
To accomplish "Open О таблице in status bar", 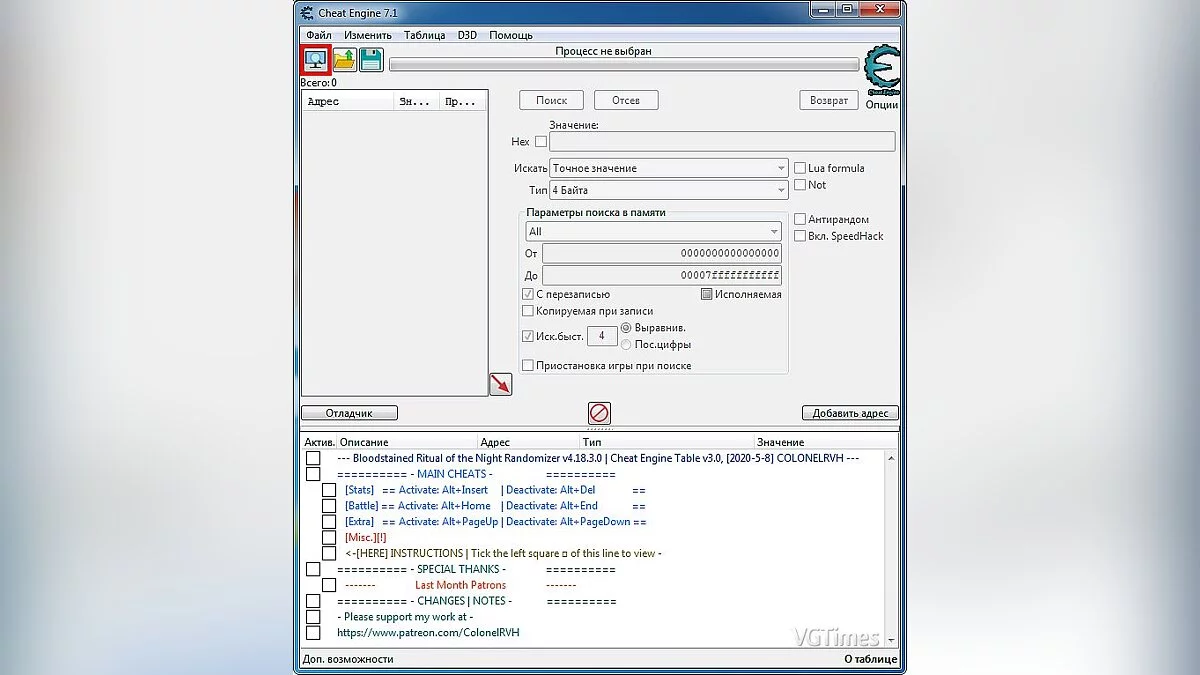I will [x=870, y=659].
